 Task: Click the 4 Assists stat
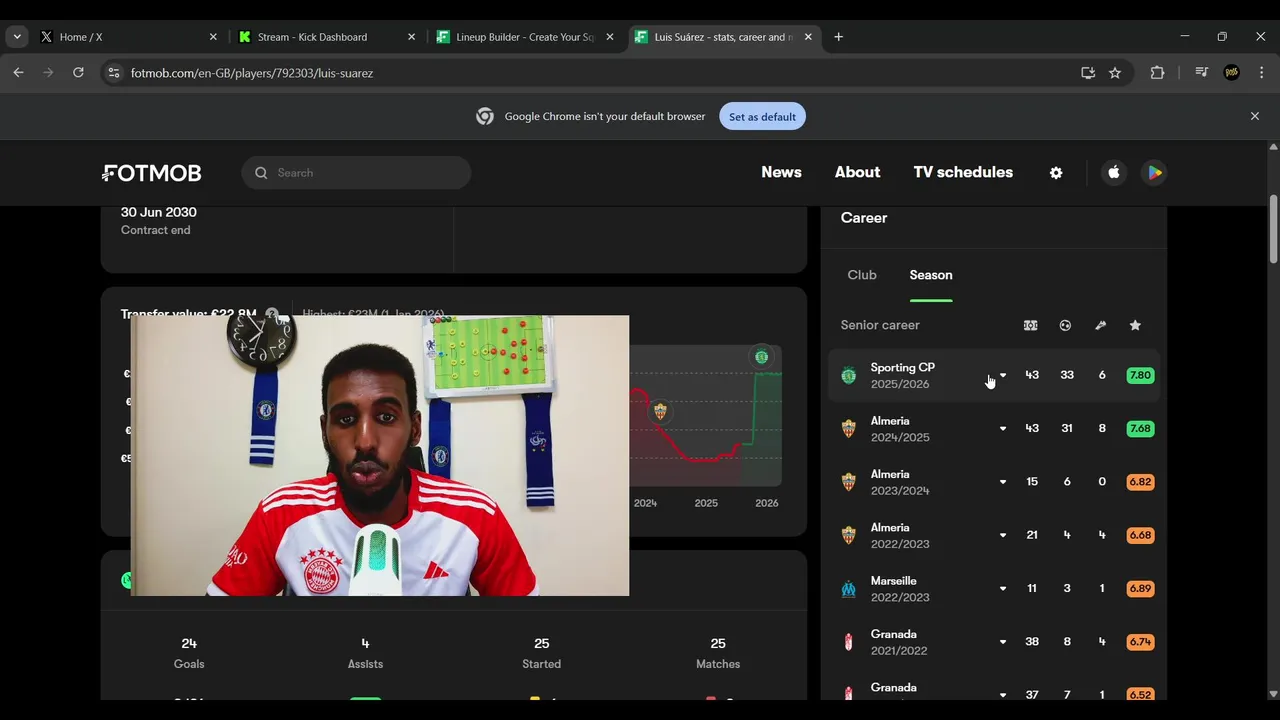(365, 653)
